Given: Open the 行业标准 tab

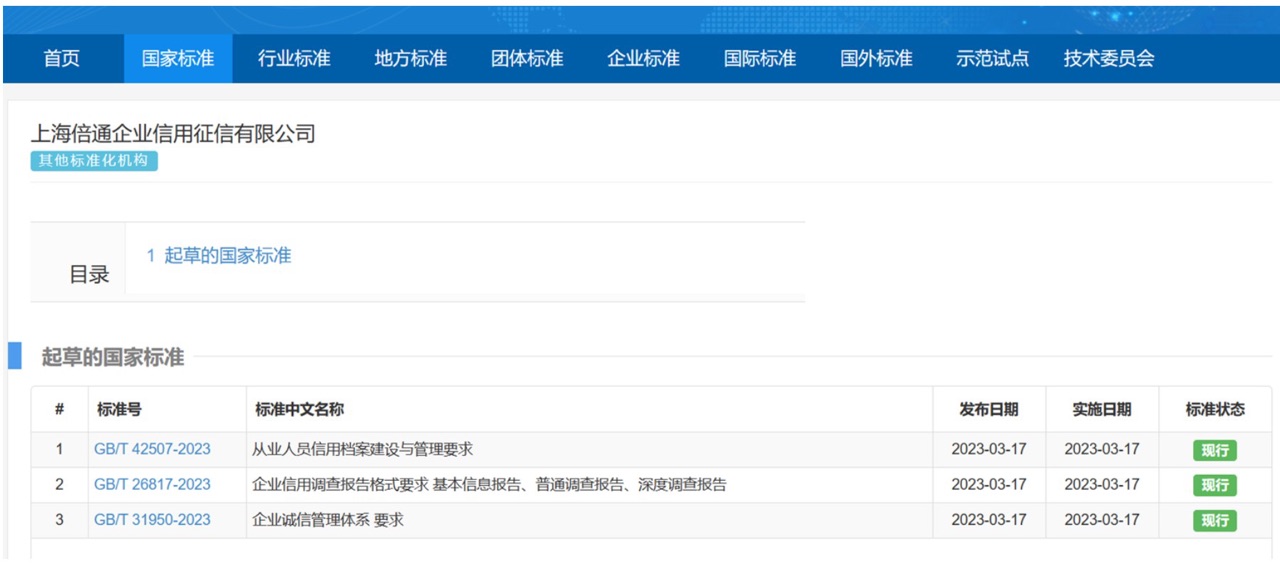Looking at the screenshot, I should point(294,58).
